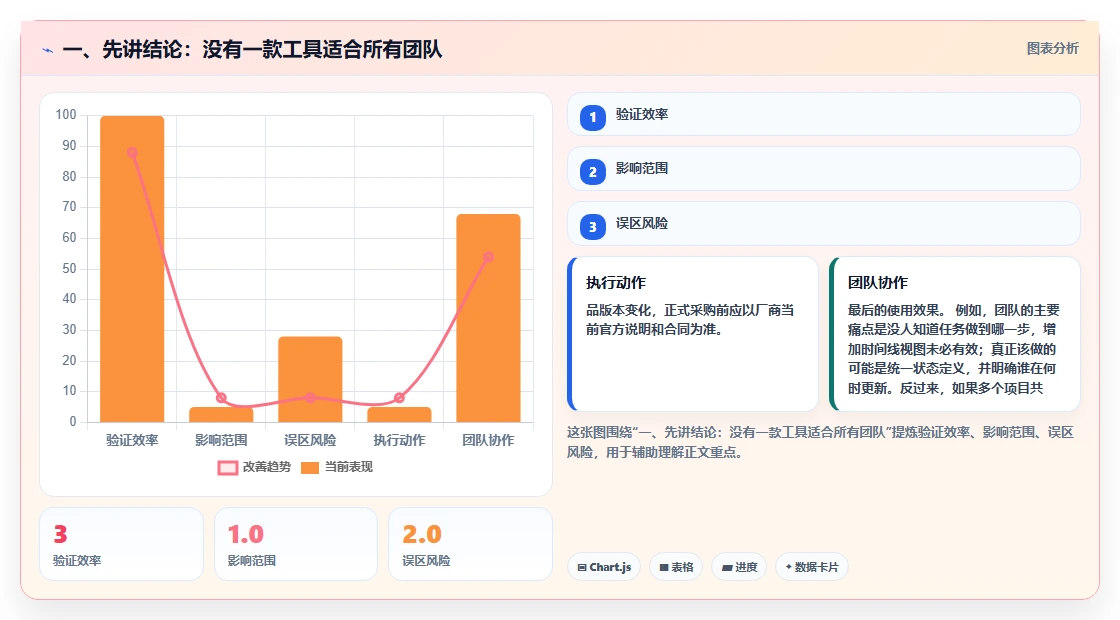Click the 数据卡片 tag chip
The height and width of the screenshot is (620, 1120).
(812, 567)
